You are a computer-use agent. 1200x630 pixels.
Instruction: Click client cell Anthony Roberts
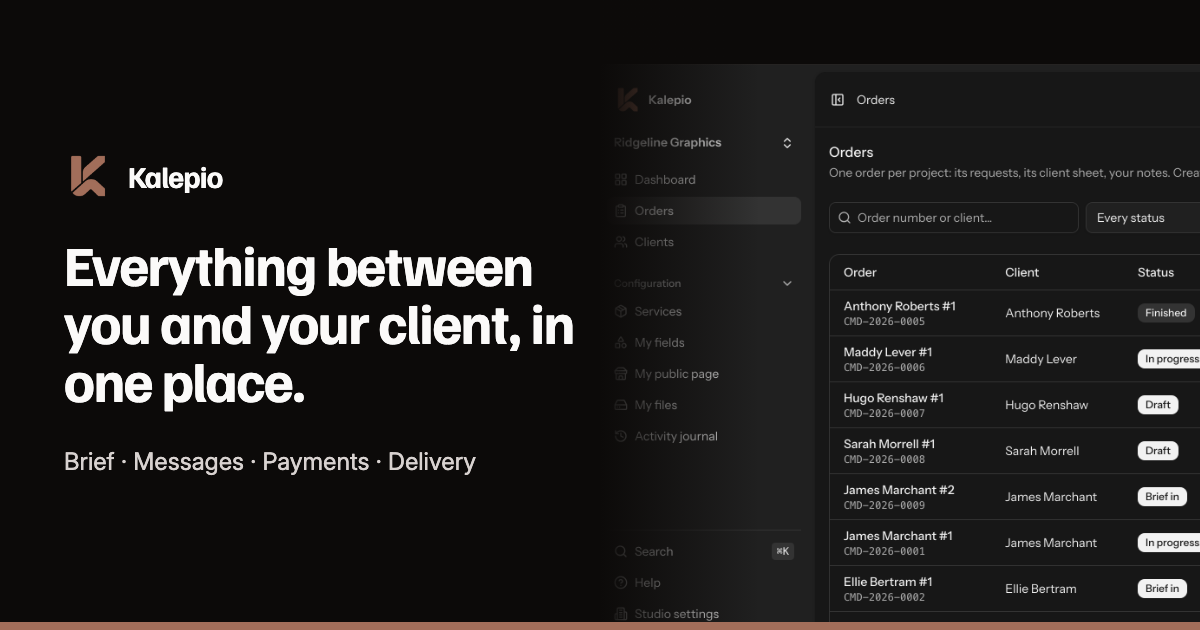click(x=1052, y=313)
